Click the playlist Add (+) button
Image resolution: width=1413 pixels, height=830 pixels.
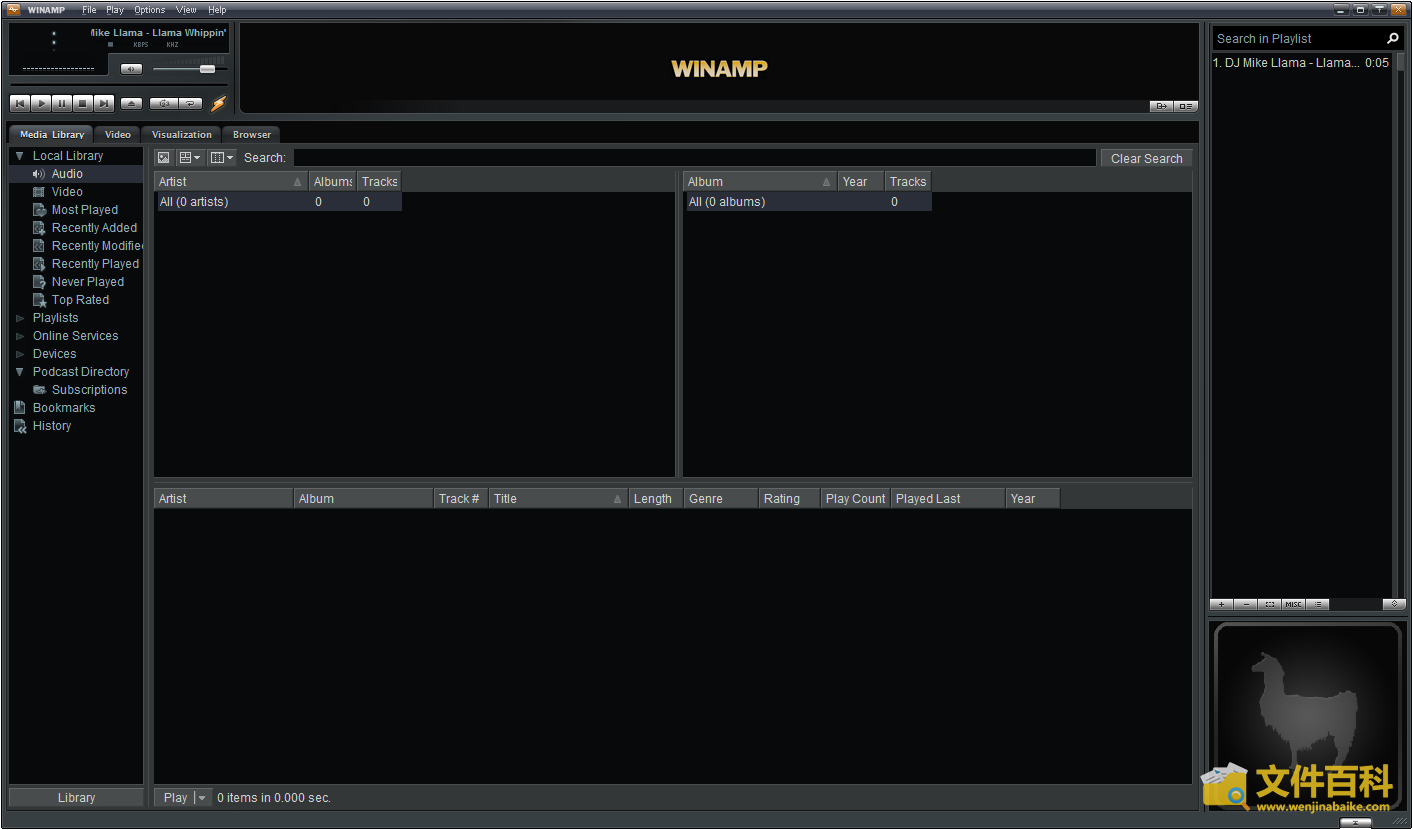[1222, 604]
